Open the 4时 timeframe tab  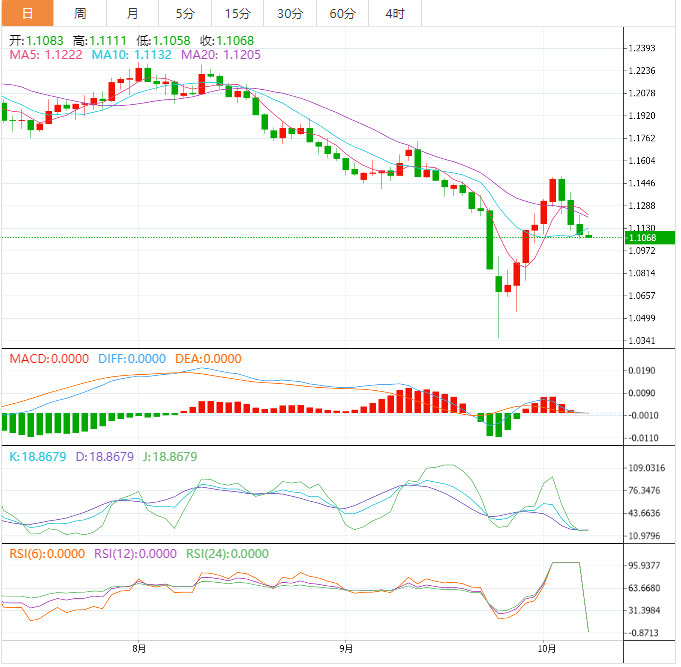pos(395,13)
